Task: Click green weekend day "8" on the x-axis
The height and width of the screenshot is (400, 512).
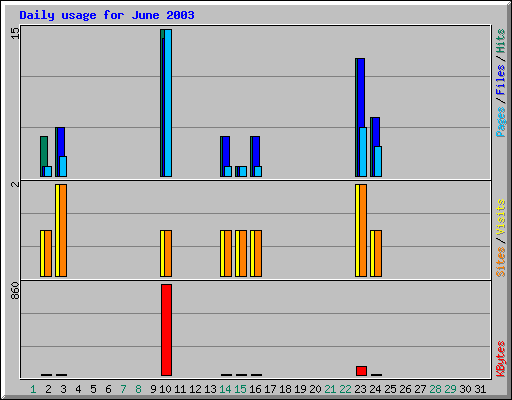Action: click(138, 389)
